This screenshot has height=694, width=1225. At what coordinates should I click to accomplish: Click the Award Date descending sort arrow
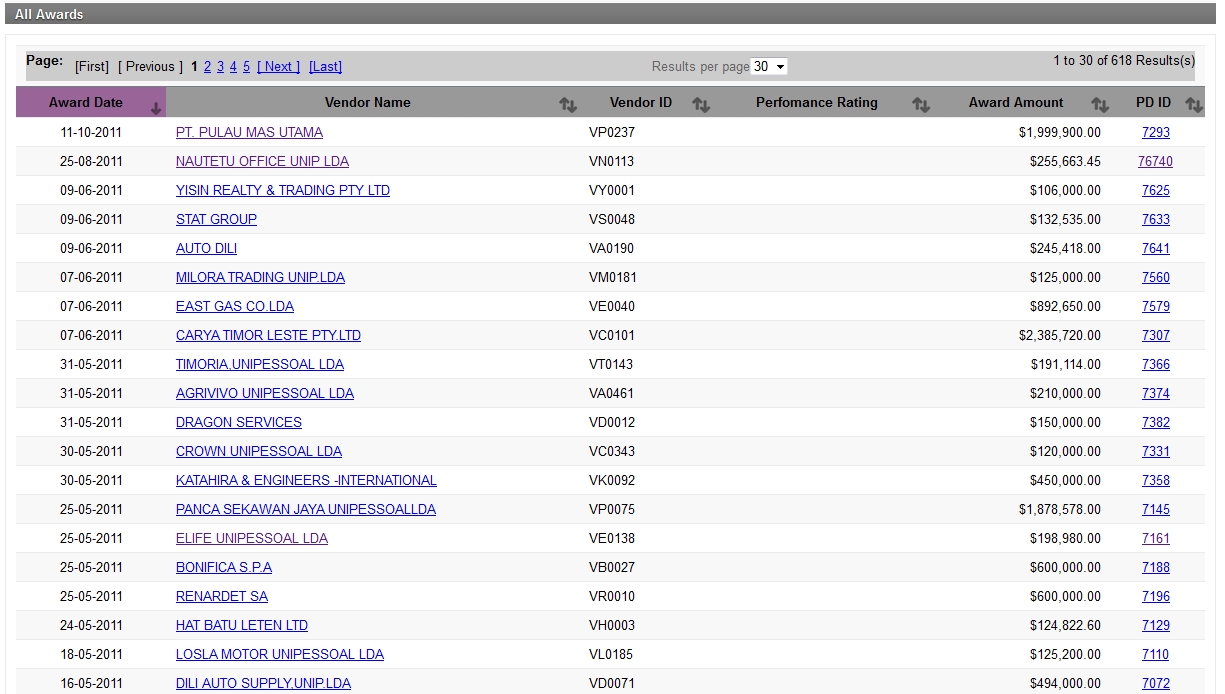[x=155, y=108]
